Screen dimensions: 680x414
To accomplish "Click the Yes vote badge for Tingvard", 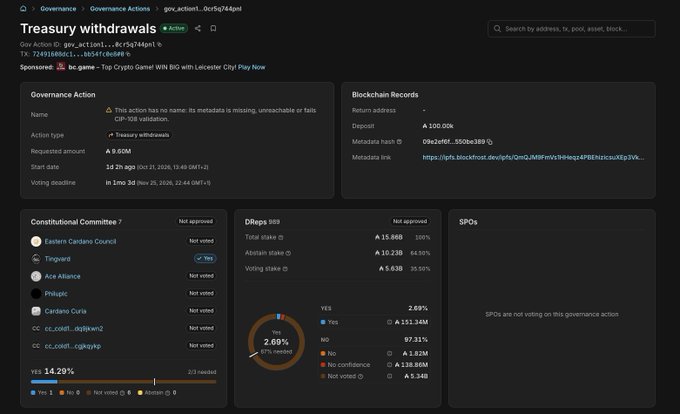I will (205, 258).
